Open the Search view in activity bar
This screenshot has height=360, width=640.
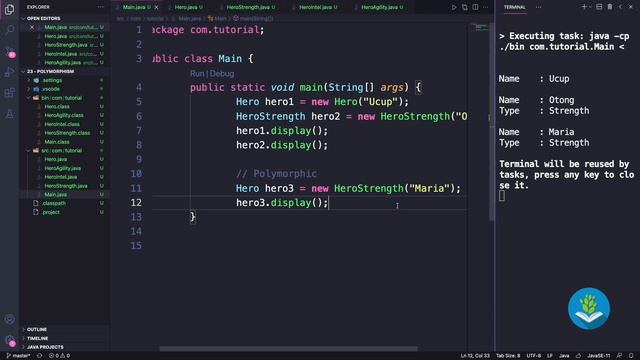(x=9, y=30)
